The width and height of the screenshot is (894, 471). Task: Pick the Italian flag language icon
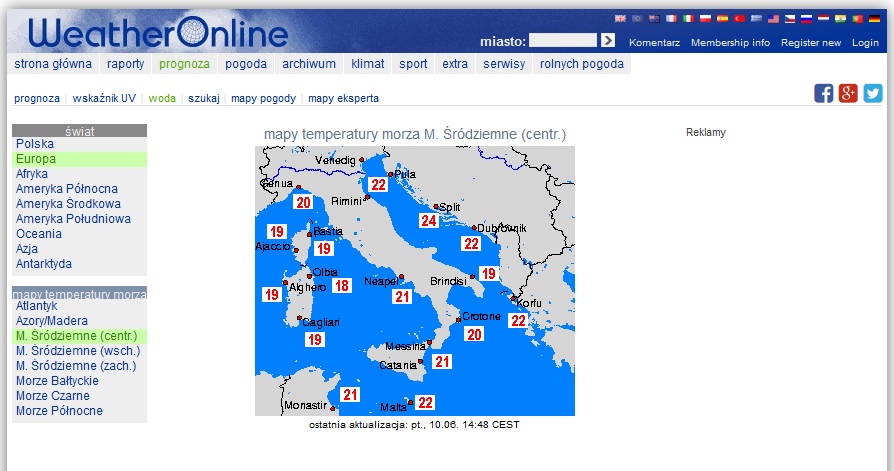pyautogui.click(x=688, y=18)
